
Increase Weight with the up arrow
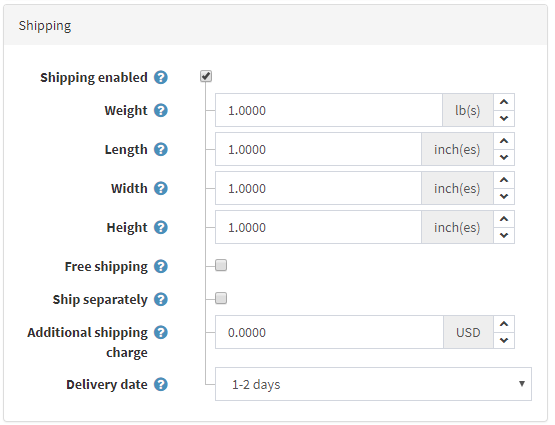(504, 102)
